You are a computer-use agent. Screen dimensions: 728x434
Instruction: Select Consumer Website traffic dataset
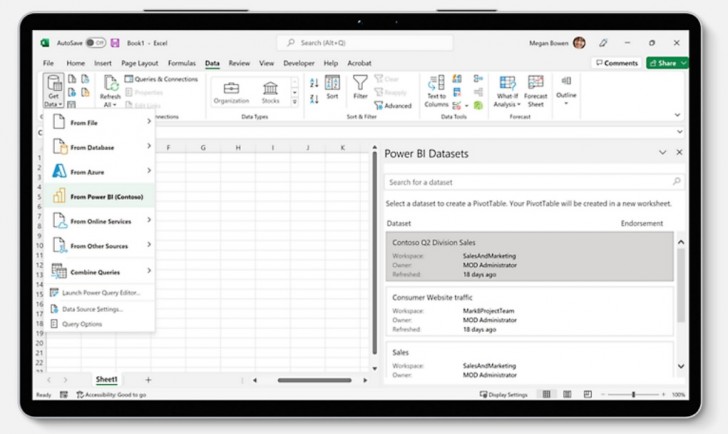click(529, 311)
